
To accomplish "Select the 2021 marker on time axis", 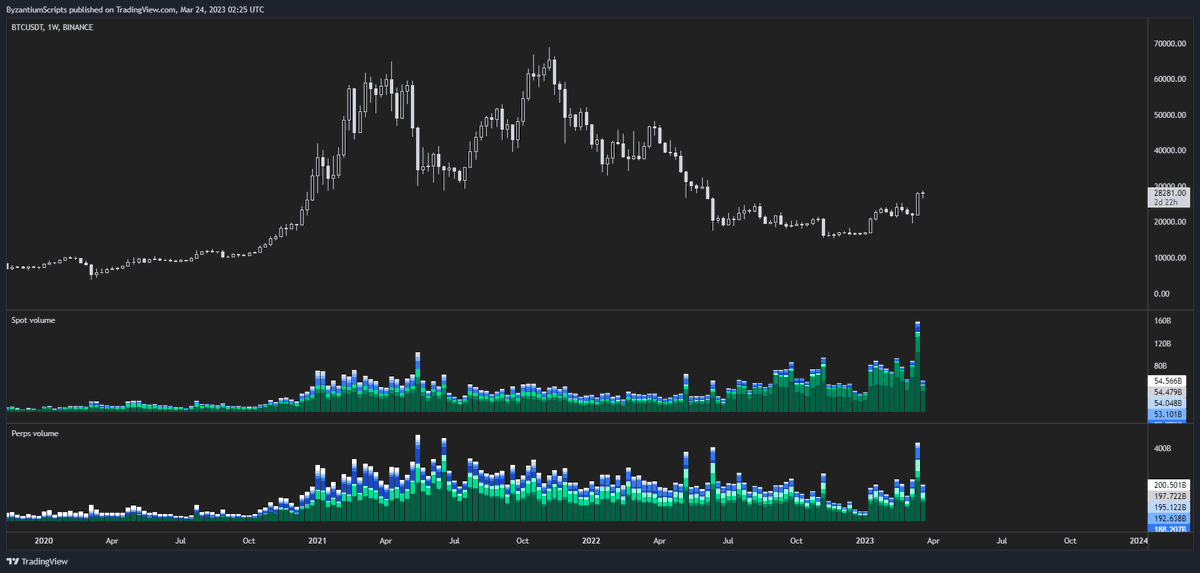I will pos(317,540).
